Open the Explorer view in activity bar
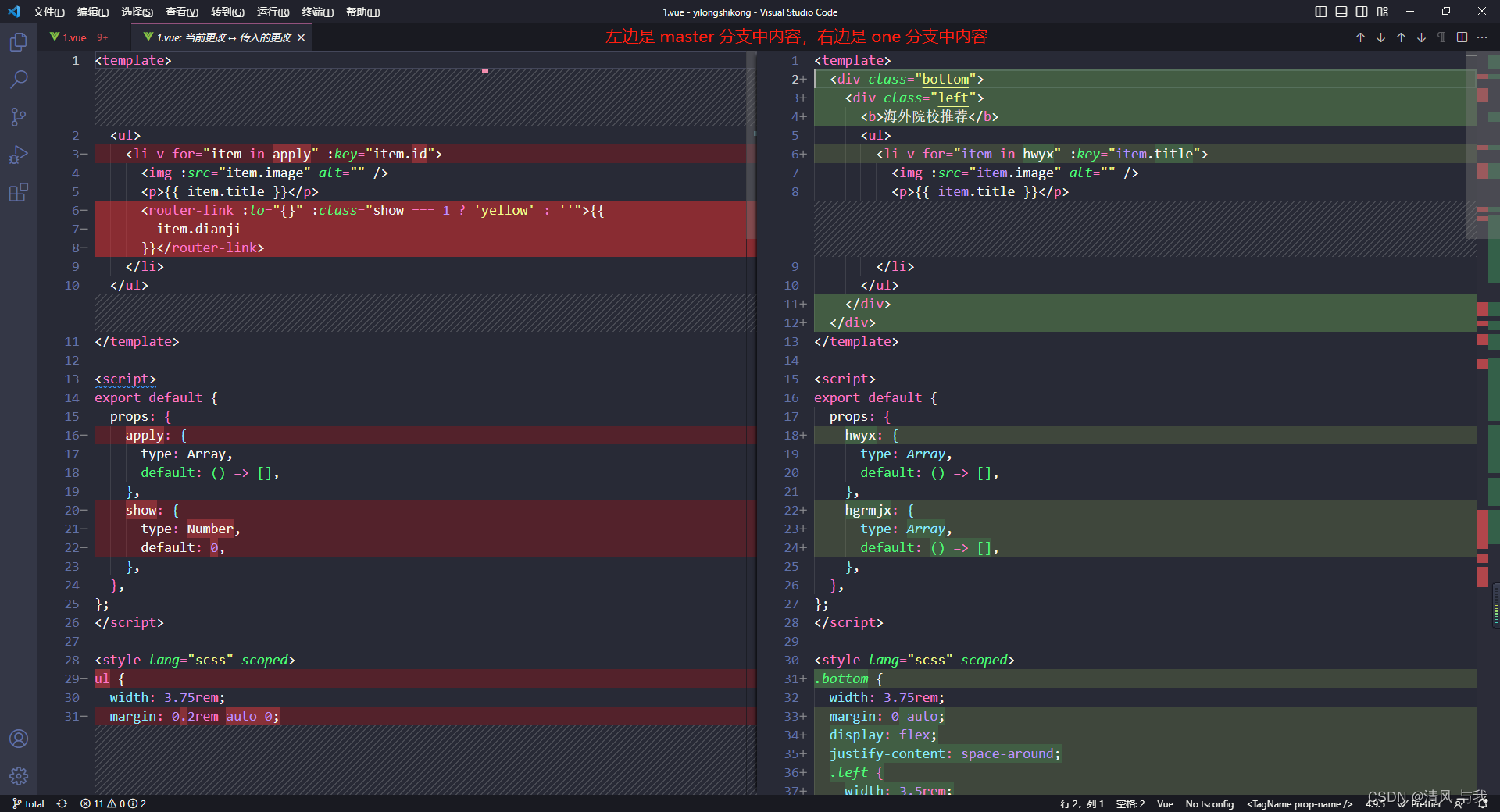The image size is (1500, 812). point(19,41)
